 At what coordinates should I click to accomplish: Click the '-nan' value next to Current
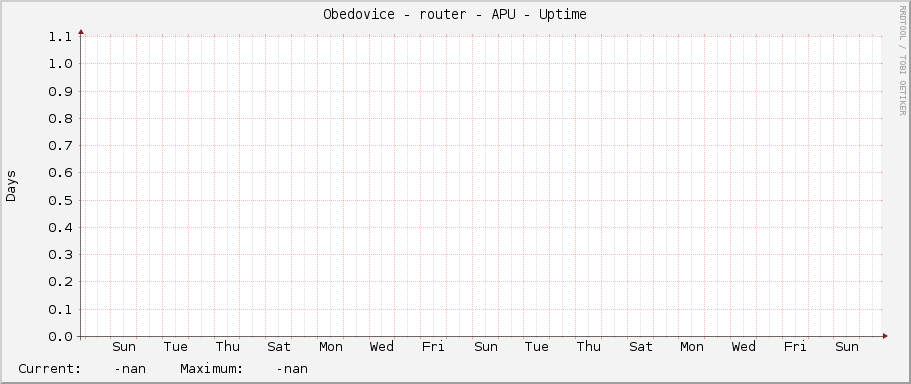(130, 369)
